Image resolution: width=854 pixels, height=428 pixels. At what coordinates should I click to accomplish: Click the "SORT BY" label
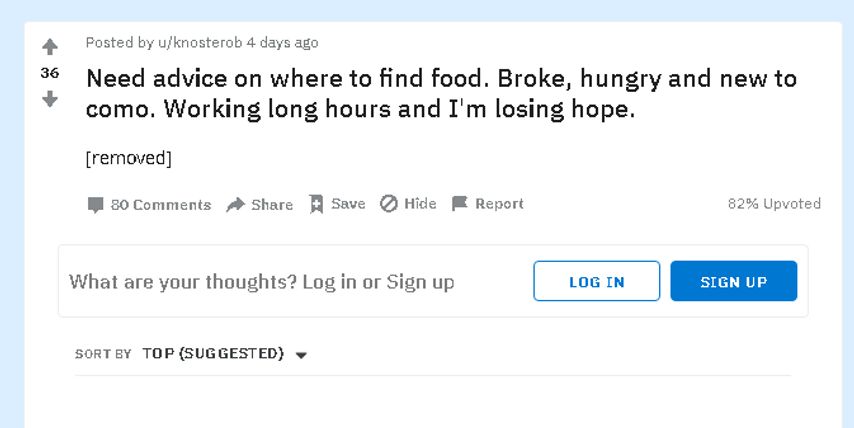point(103,354)
